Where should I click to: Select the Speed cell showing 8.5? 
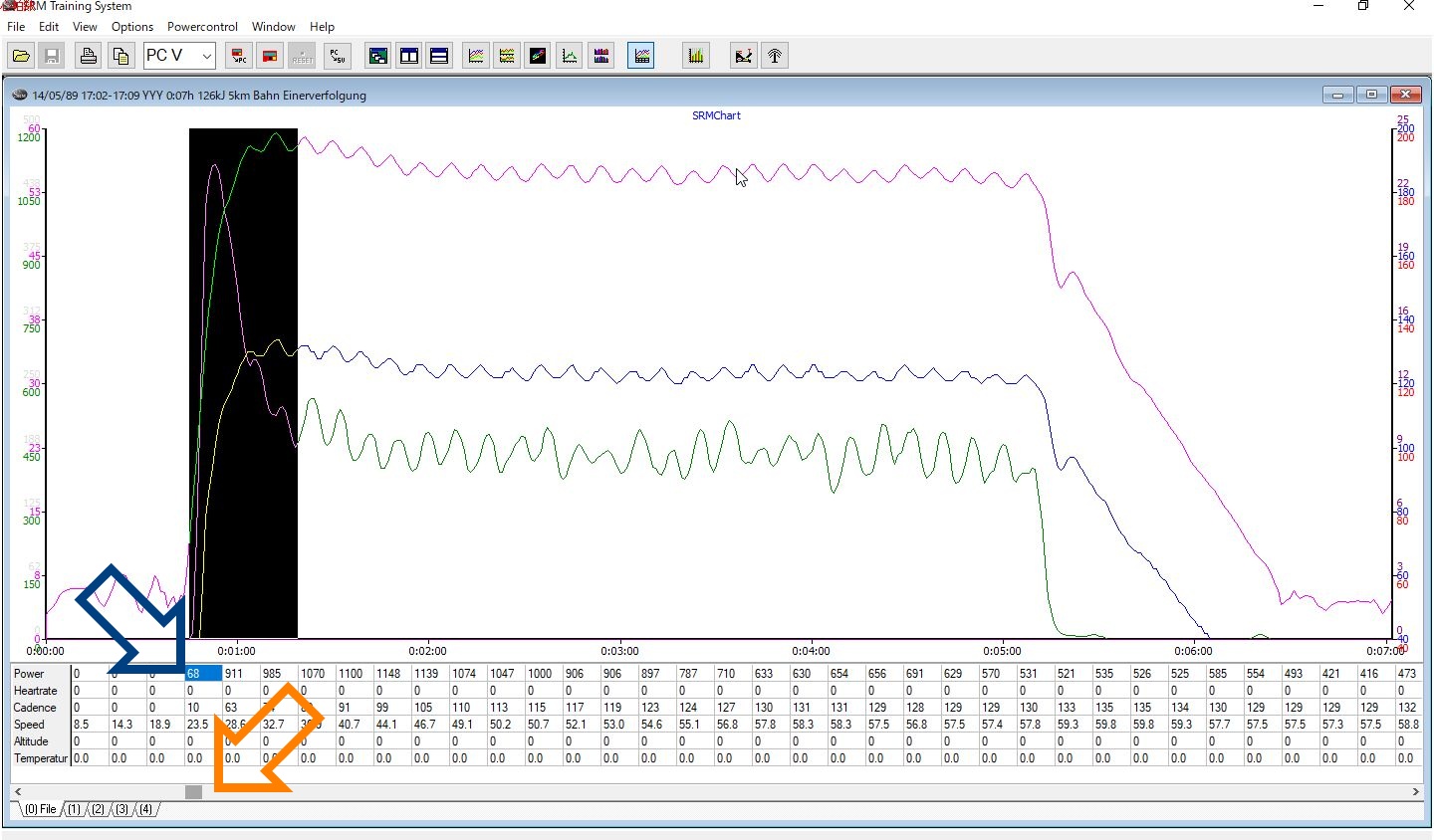90,725
